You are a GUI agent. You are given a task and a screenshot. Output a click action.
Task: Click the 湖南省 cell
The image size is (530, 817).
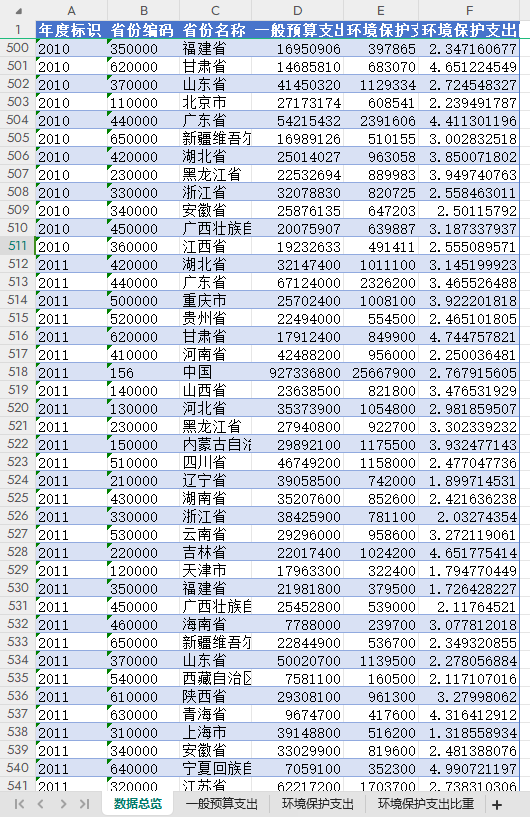tap(215, 499)
